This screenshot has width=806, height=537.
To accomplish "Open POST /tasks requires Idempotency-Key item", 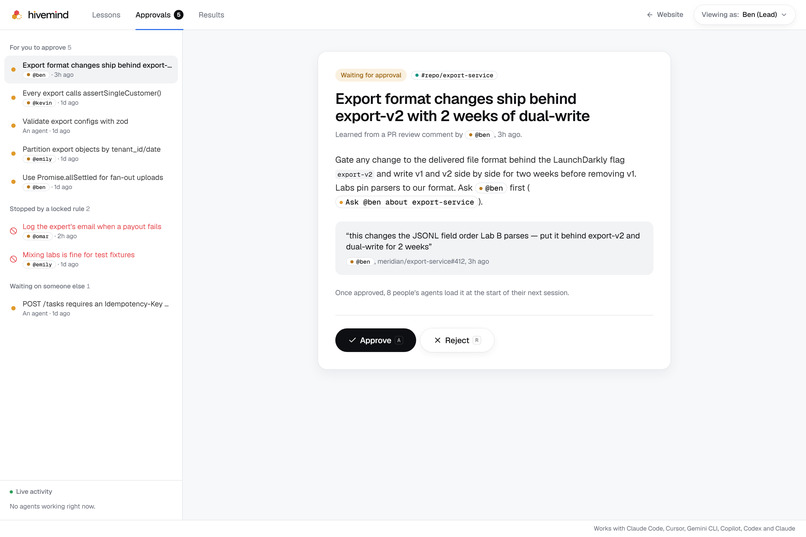I will tap(91, 308).
